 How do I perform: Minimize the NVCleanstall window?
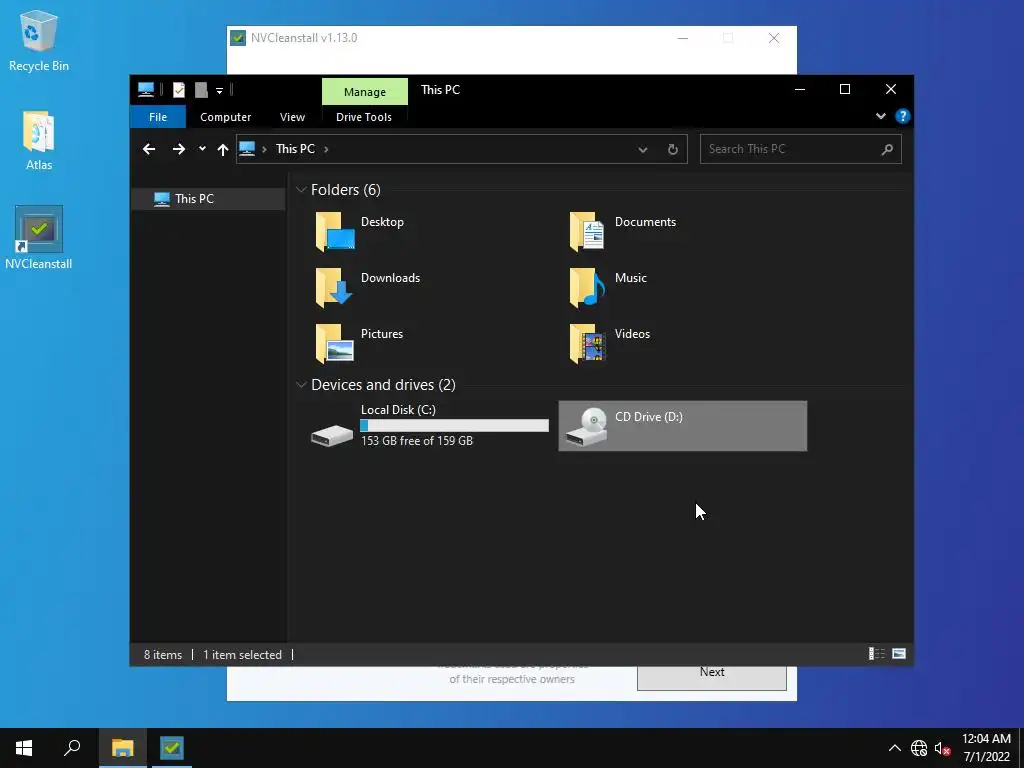(682, 38)
